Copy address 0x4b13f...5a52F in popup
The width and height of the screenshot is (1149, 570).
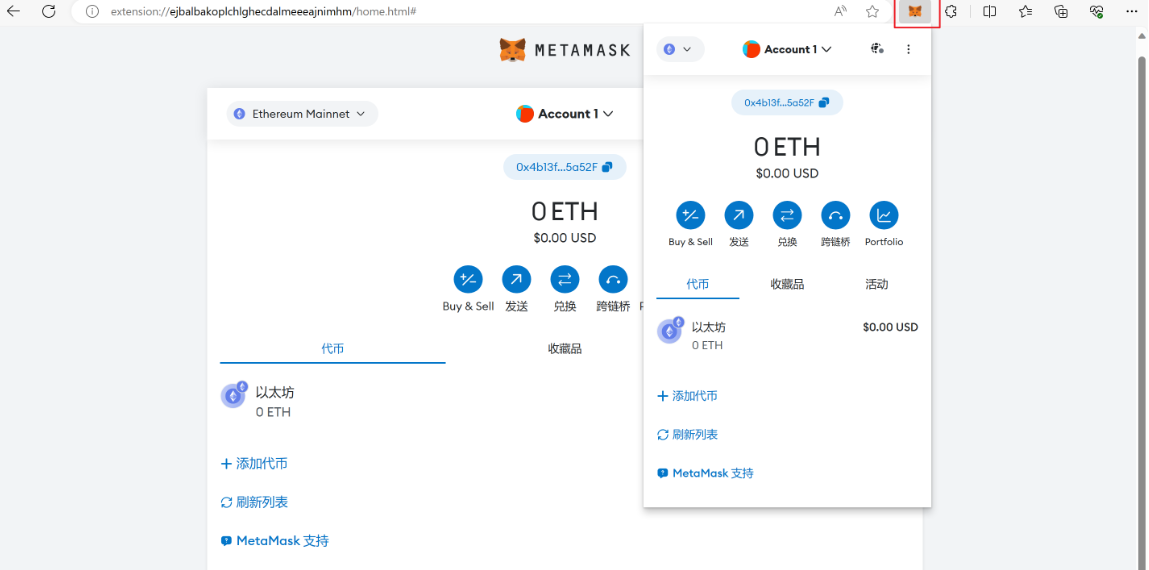(787, 103)
